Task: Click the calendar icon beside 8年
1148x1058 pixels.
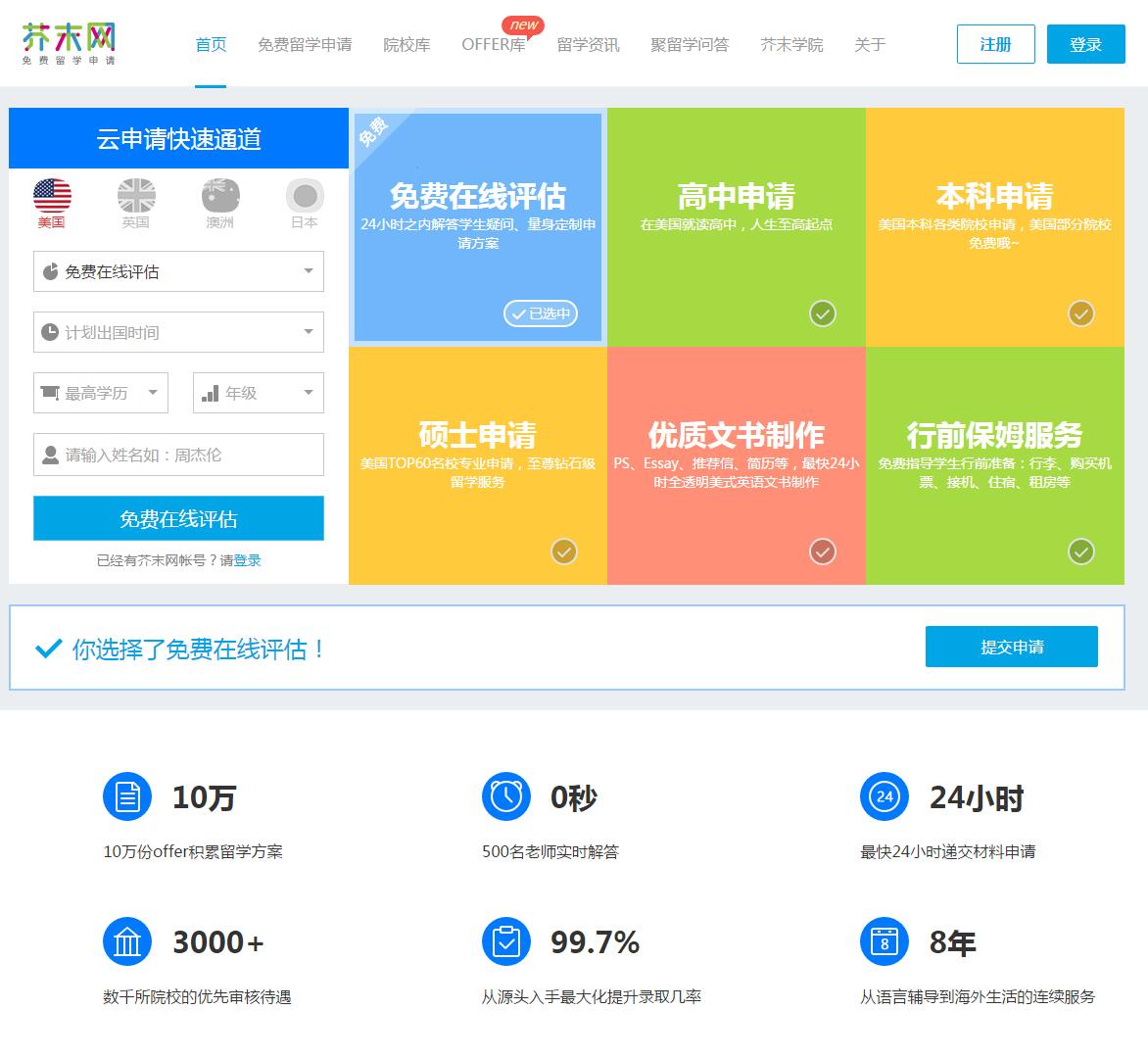Action: click(x=885, y=941)
